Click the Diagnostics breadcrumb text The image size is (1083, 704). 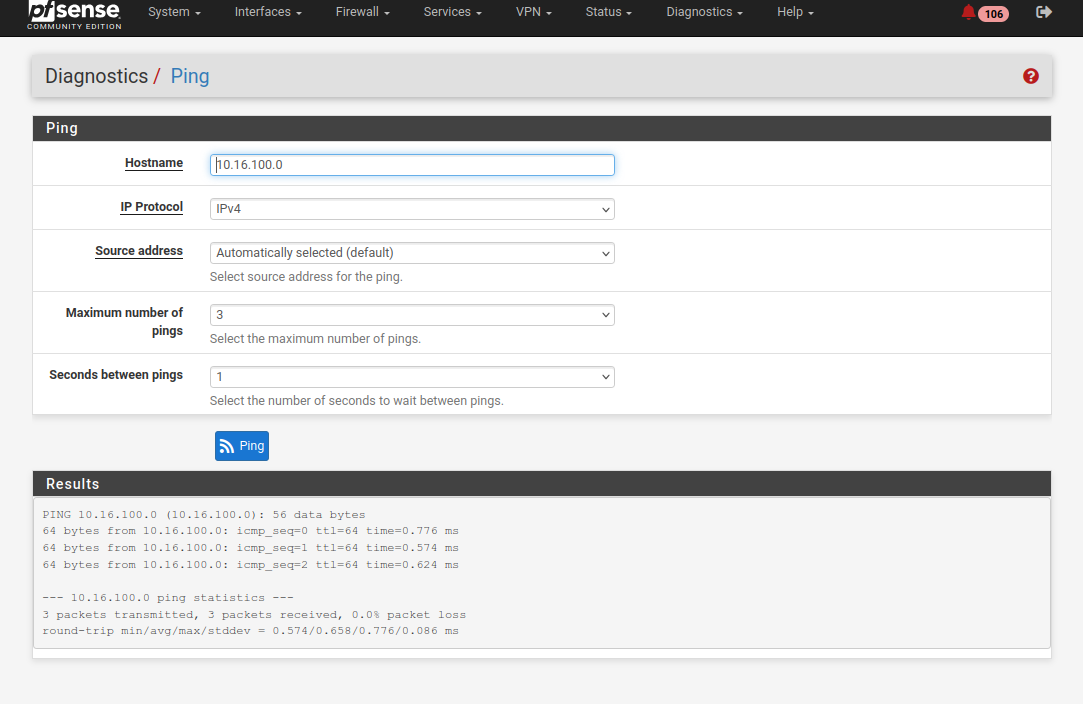[x=97, y=76]
